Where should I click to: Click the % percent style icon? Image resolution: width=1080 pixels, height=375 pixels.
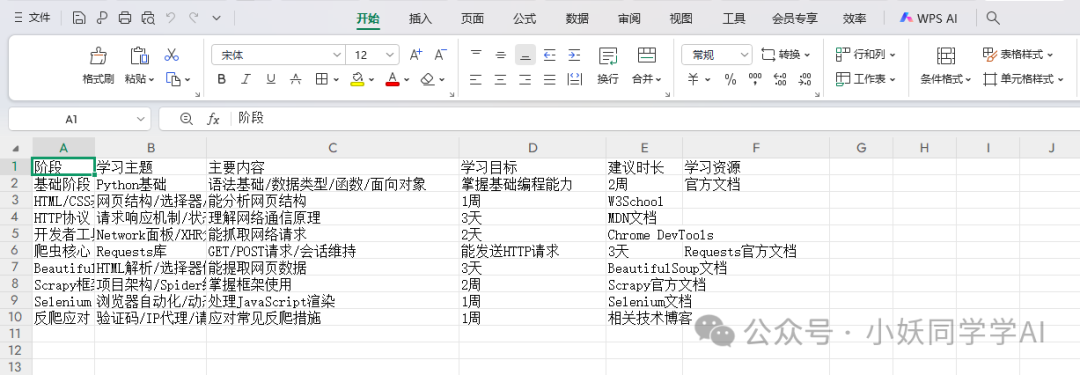730,79
